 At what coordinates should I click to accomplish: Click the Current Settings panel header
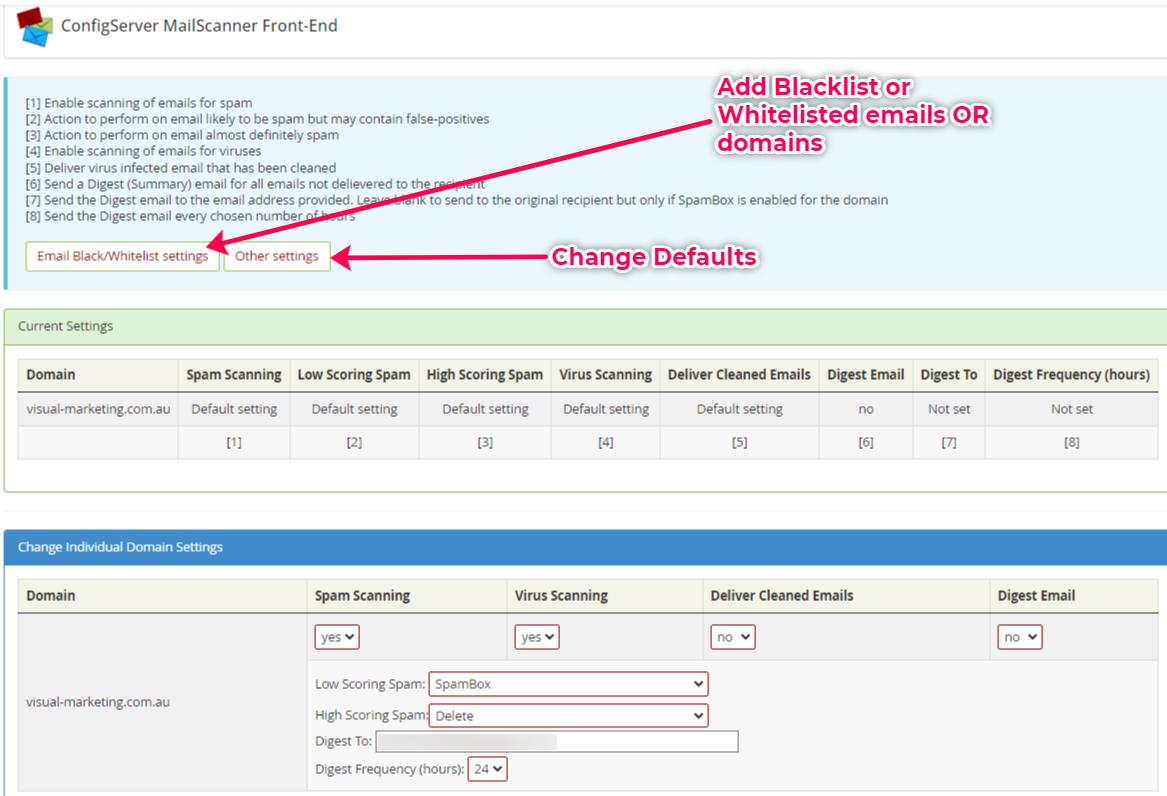coord(66,326)
